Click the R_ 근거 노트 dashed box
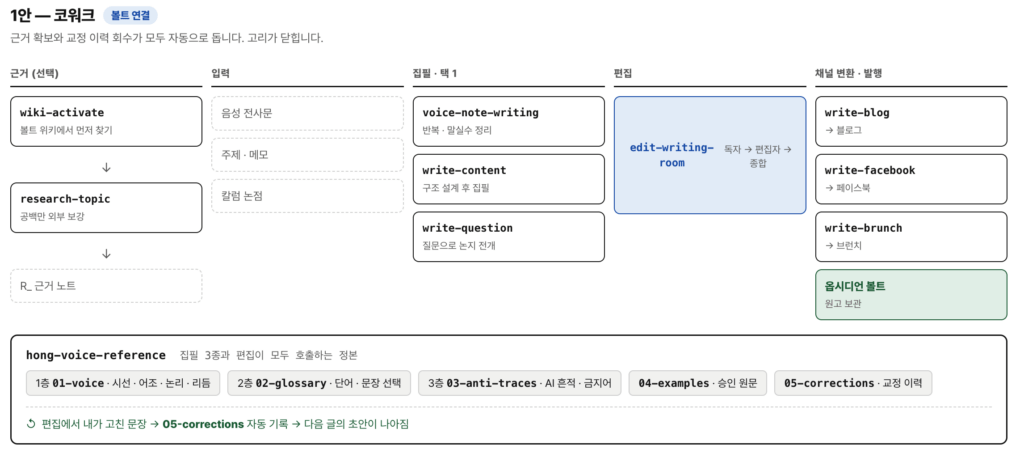Screen dimensions: 1024x466 (x=106, y=286)
